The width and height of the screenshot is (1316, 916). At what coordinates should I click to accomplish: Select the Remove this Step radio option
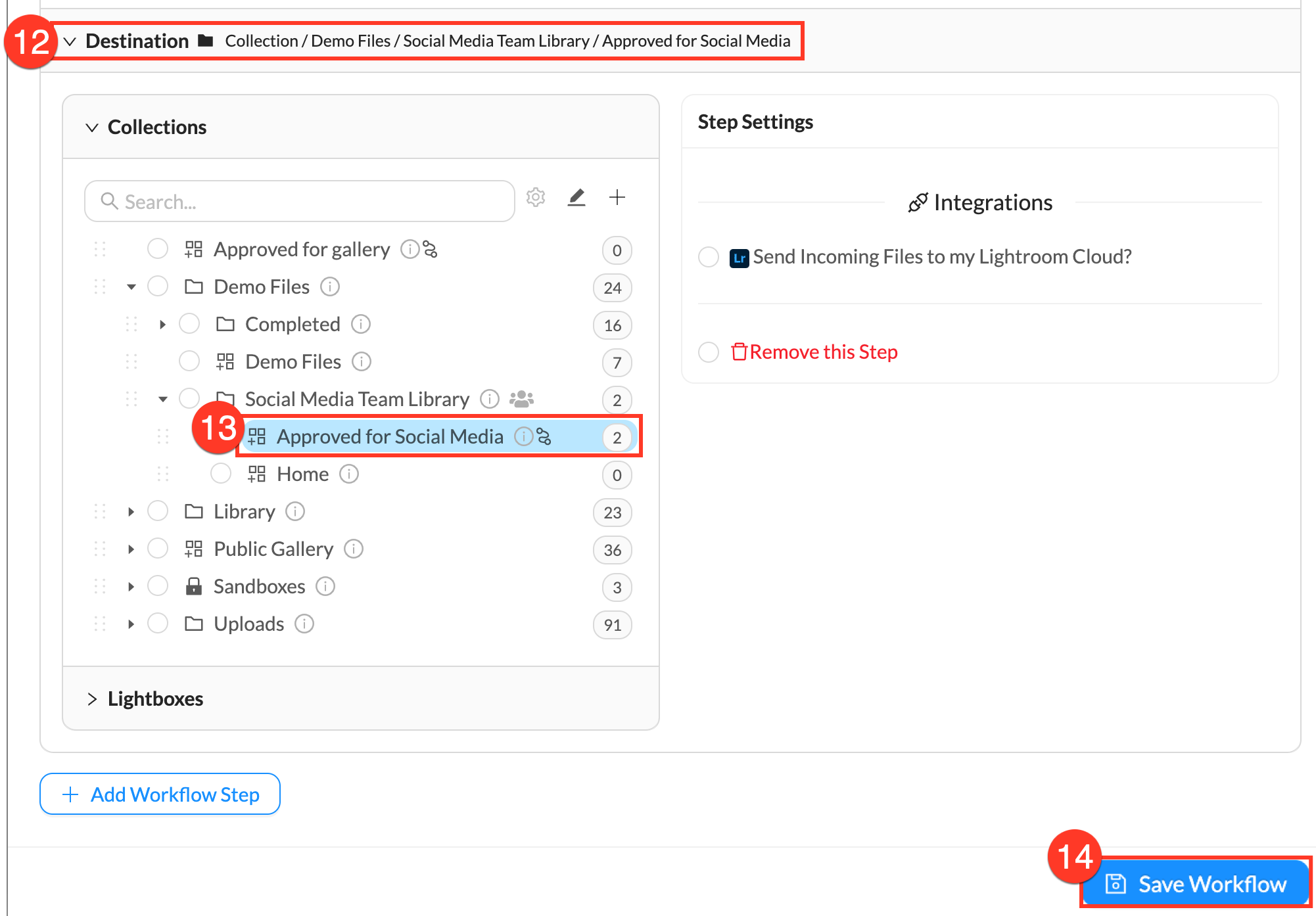[x=708, y=352]
